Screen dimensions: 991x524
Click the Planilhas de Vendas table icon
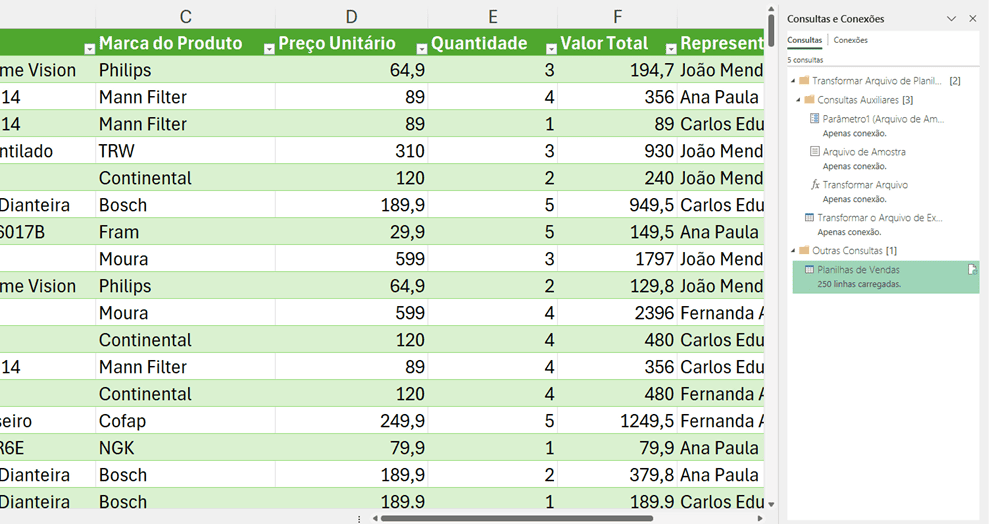(x=809, y=270)
